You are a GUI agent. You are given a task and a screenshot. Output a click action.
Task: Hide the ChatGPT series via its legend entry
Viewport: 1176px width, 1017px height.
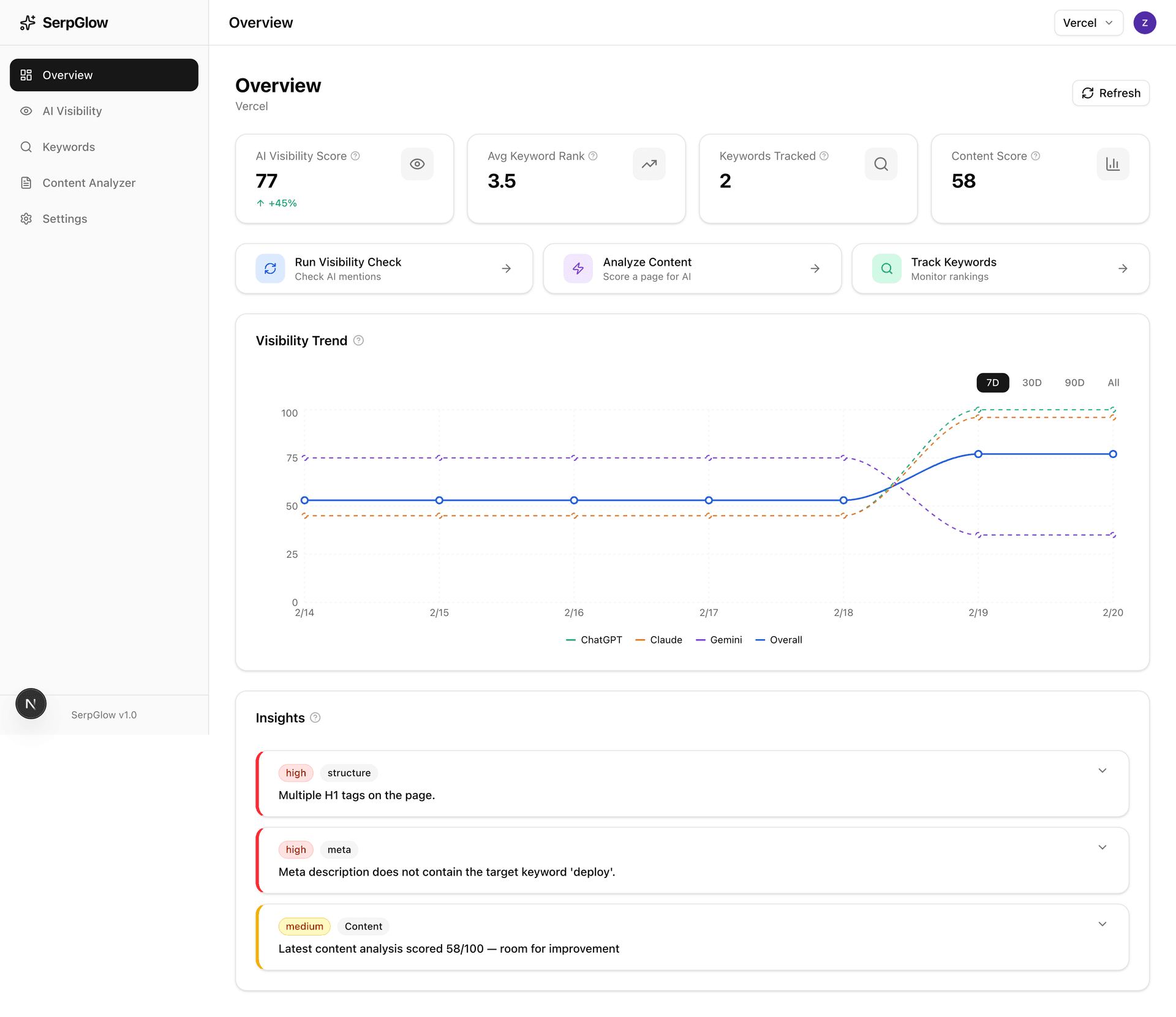(594, 639)
